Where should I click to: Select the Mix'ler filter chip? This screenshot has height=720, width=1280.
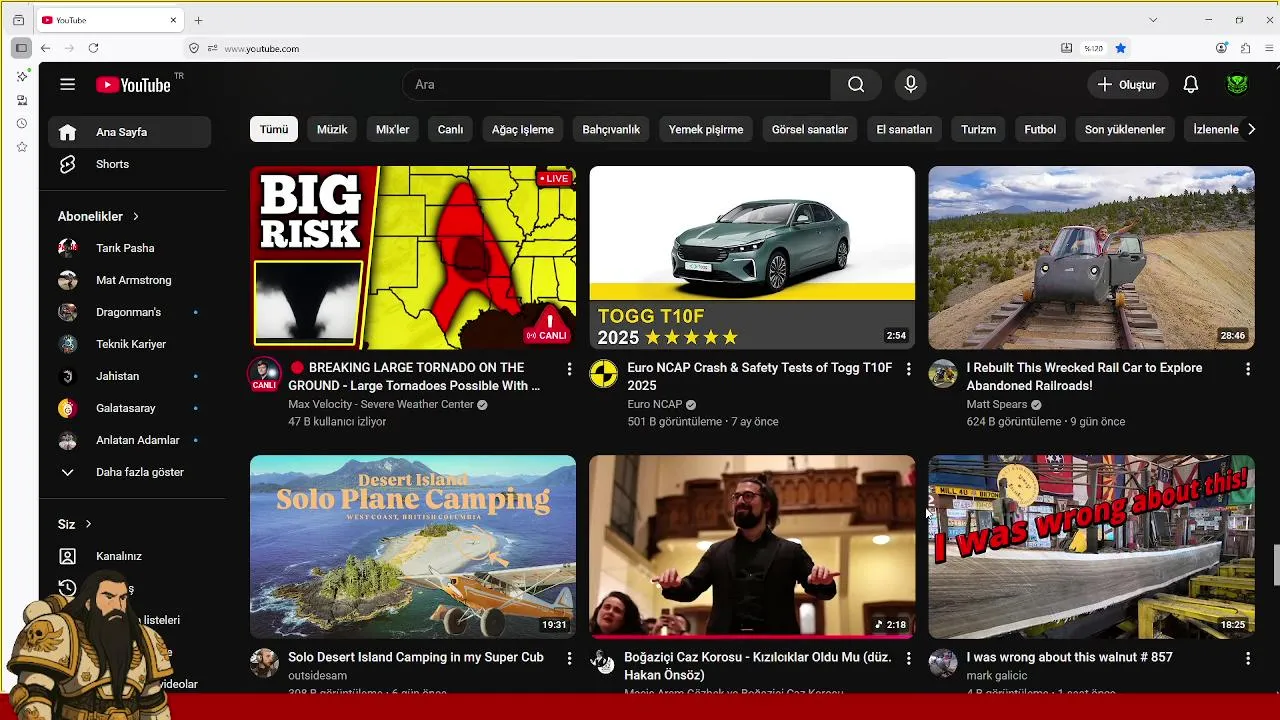pos(393,129)
